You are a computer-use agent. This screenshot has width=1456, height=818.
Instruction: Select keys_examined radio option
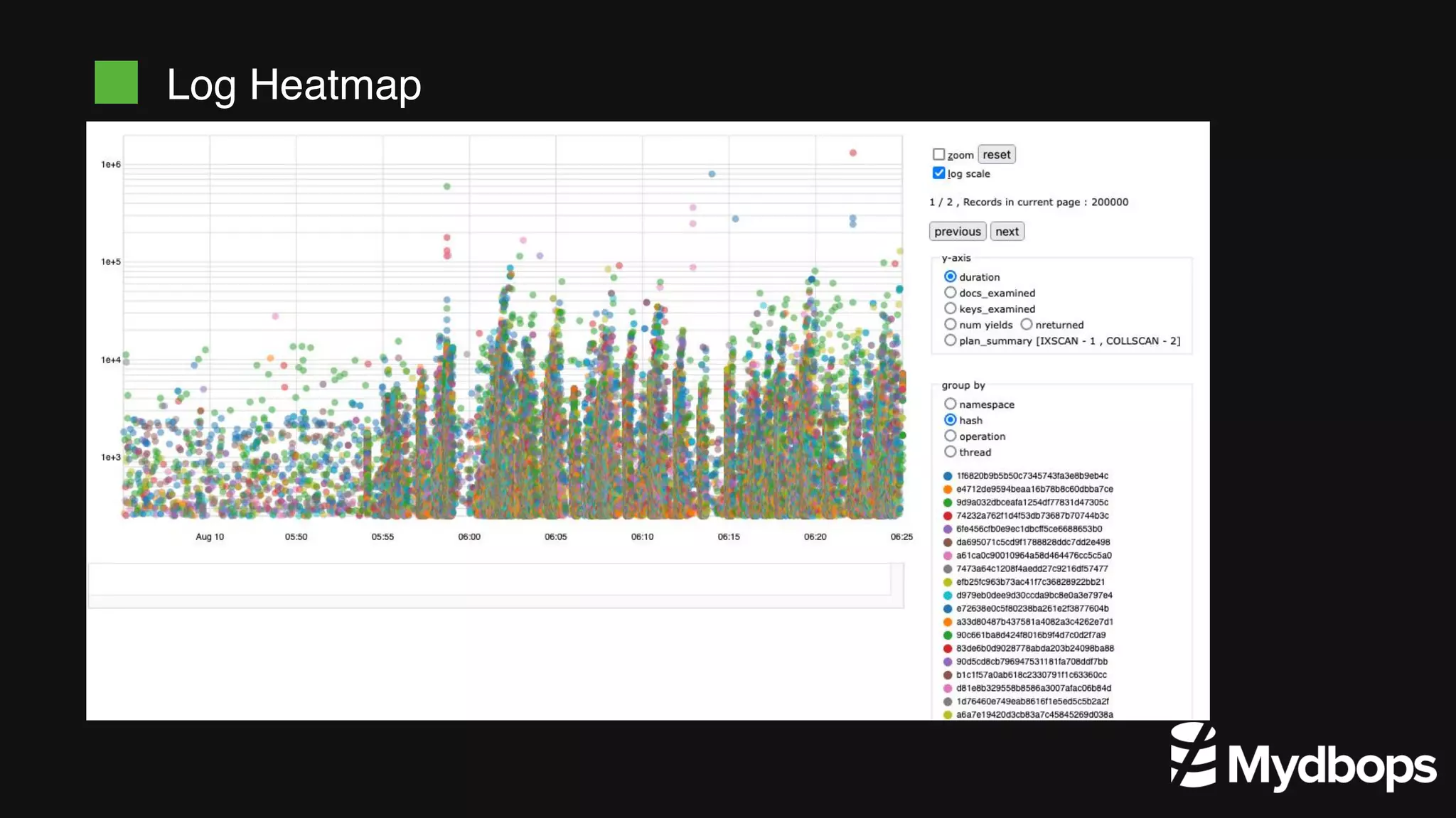point(951,308)
